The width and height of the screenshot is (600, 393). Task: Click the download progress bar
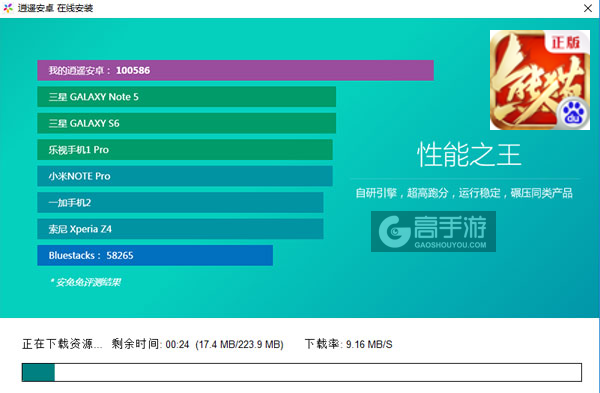tap(302, 372)
